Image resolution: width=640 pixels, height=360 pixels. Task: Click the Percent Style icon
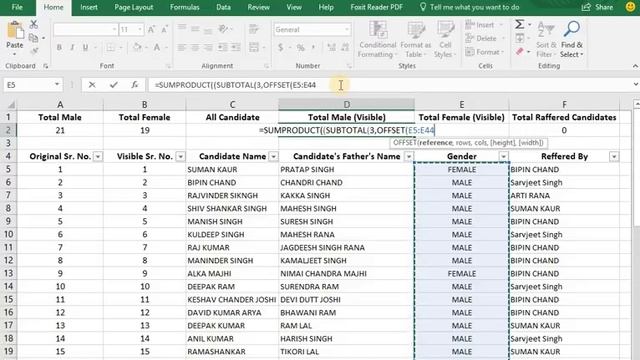tap(300, 47)
